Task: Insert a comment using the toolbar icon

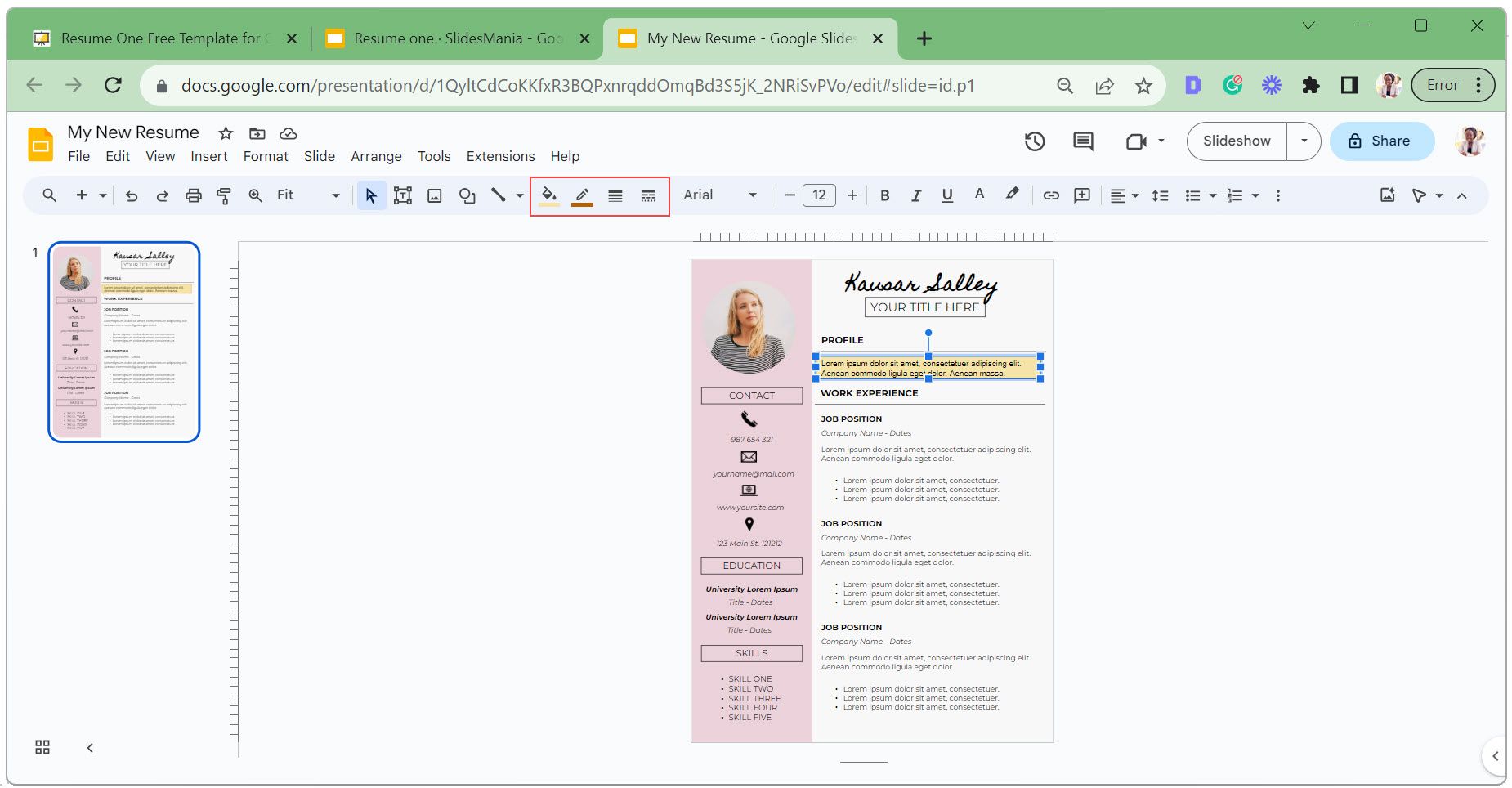Action: pos(1083,195)
